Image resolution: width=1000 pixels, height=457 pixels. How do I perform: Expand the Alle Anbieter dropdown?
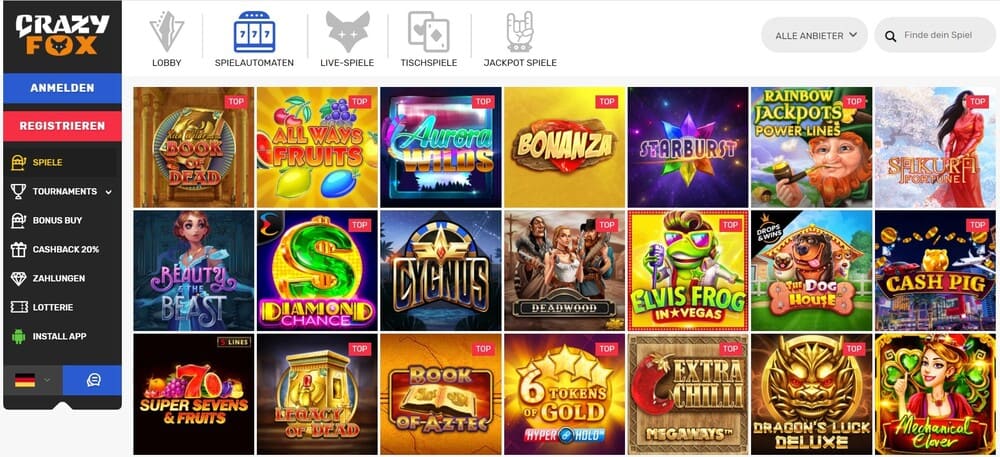[x=814, y=35]
